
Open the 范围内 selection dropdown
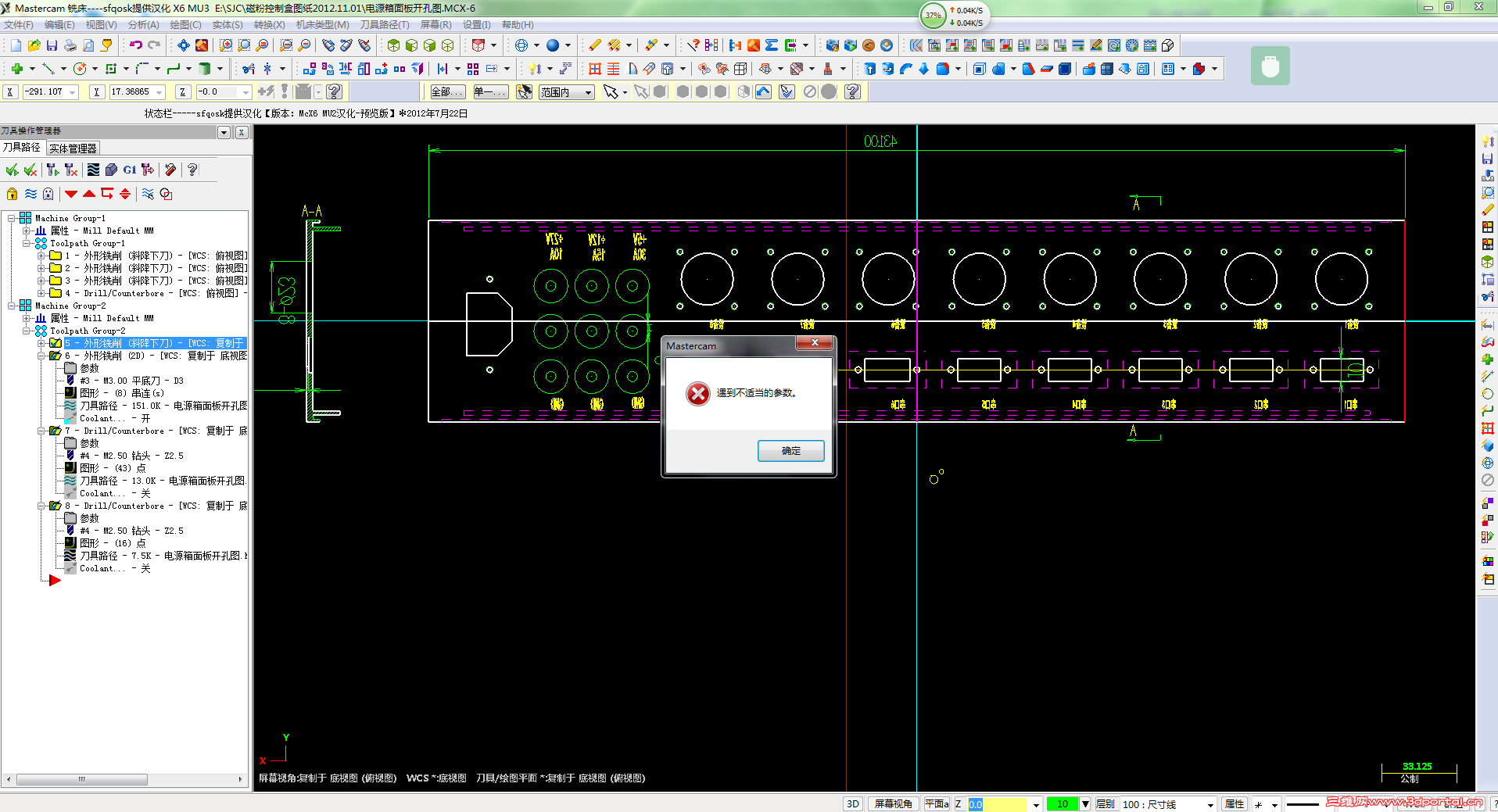[567, 92]
